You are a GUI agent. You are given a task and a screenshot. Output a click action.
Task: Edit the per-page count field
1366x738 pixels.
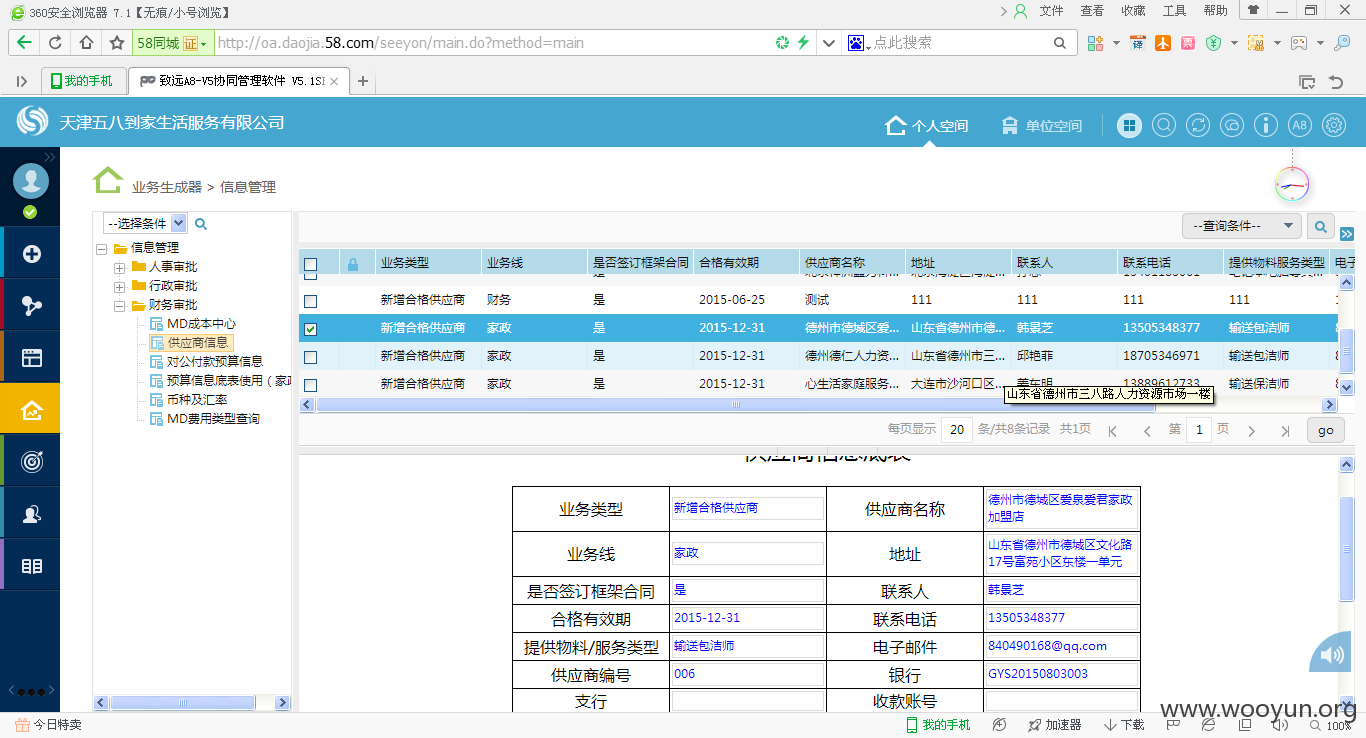point(957,430)
